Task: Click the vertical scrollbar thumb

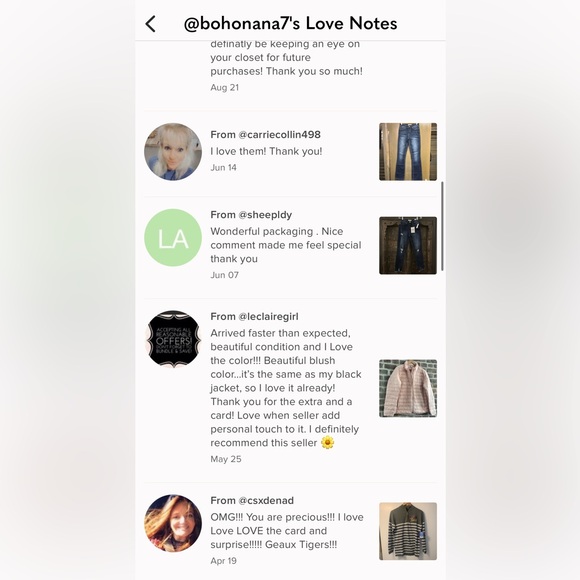Action: point(442,226)
